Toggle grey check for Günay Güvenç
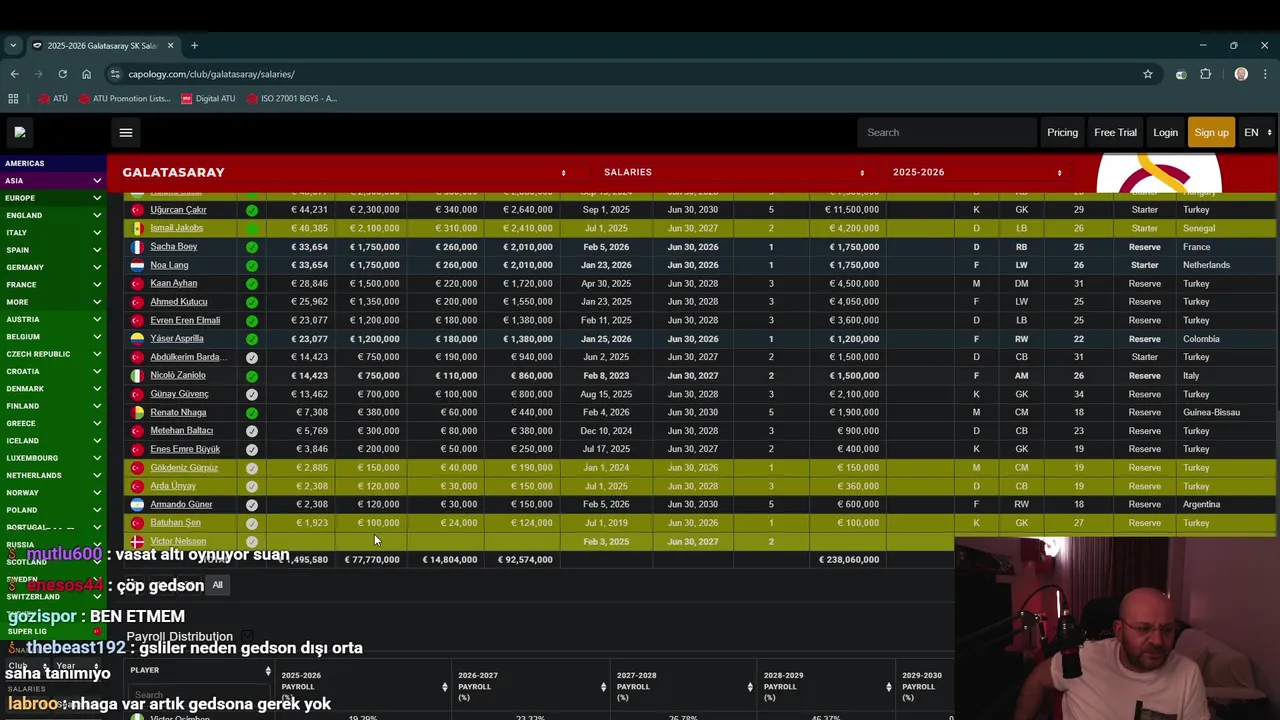The height and width of the screenshot is (720, 1280). (x=252, y=394)
